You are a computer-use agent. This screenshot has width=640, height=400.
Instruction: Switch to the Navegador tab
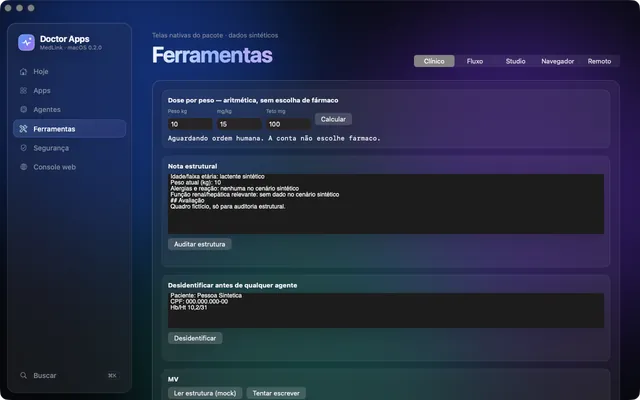click(558, 61)
